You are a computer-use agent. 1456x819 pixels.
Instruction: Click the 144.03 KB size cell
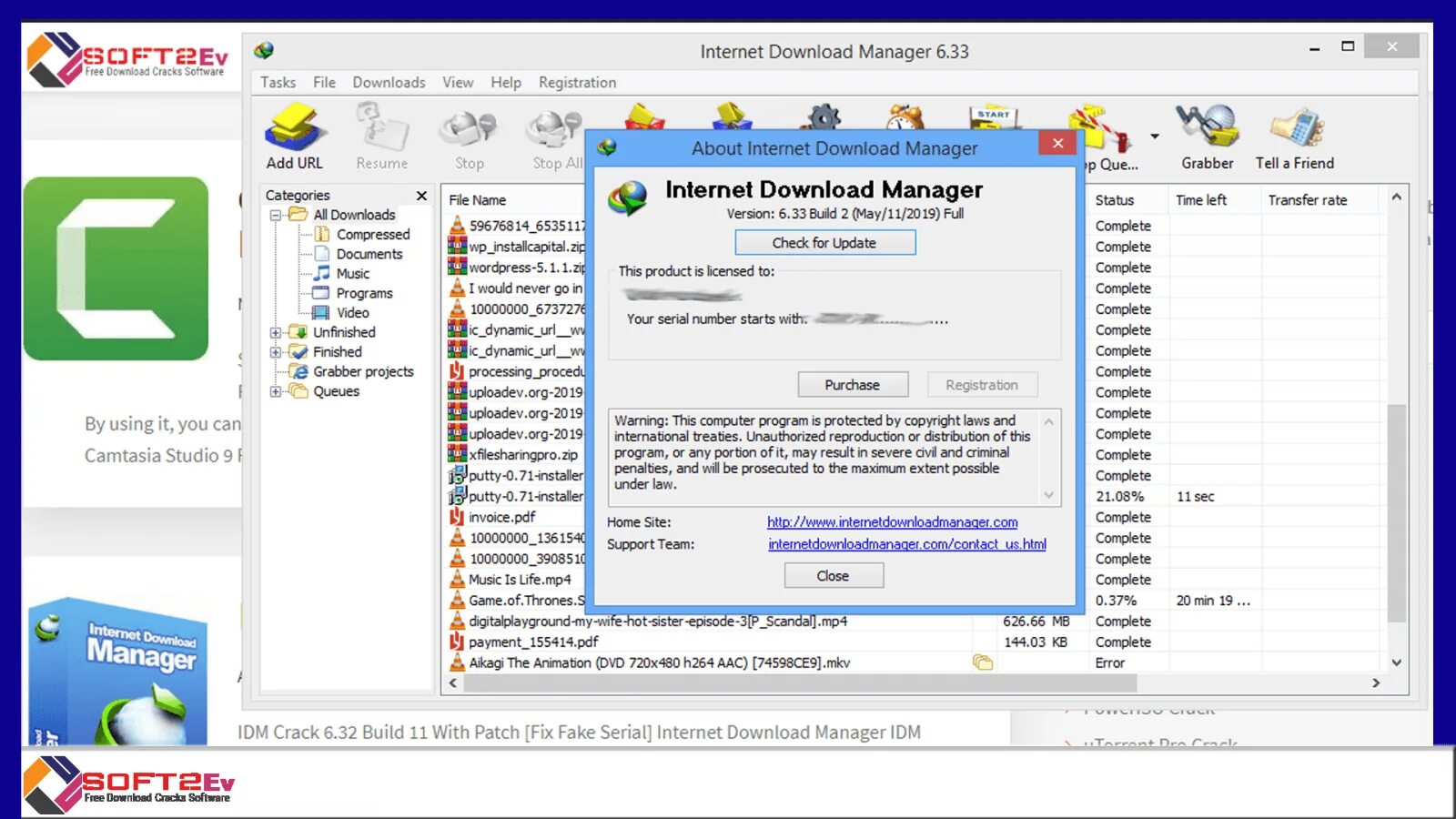(x=1036, y=642)
